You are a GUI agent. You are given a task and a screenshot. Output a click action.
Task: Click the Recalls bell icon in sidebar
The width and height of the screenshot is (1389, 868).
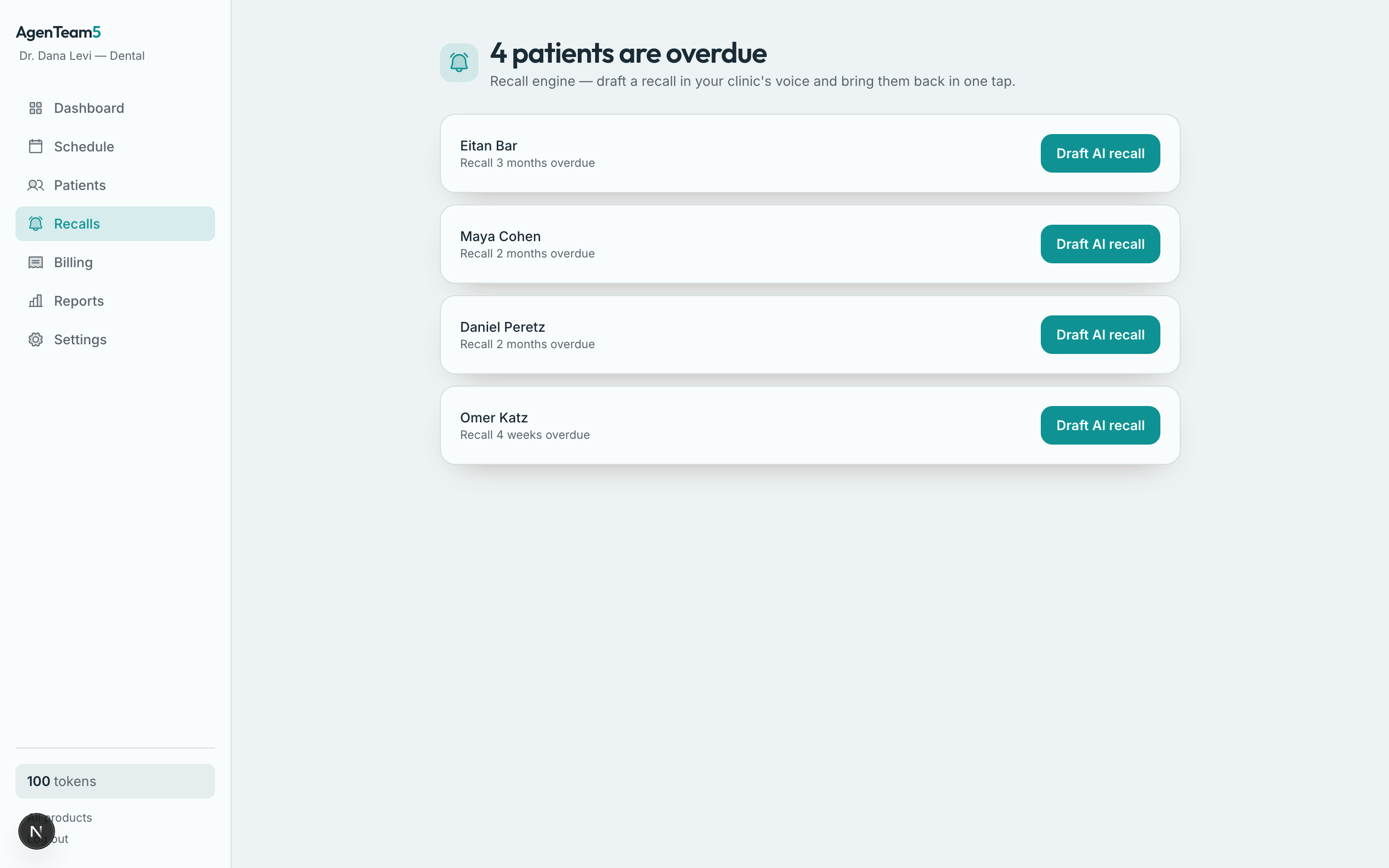click(x=36, y=223)
